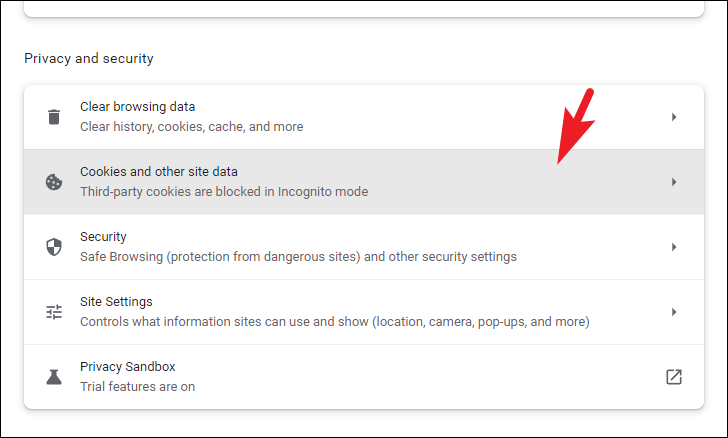Open Privacy Sandbox via external link icon

click(674, 377)
